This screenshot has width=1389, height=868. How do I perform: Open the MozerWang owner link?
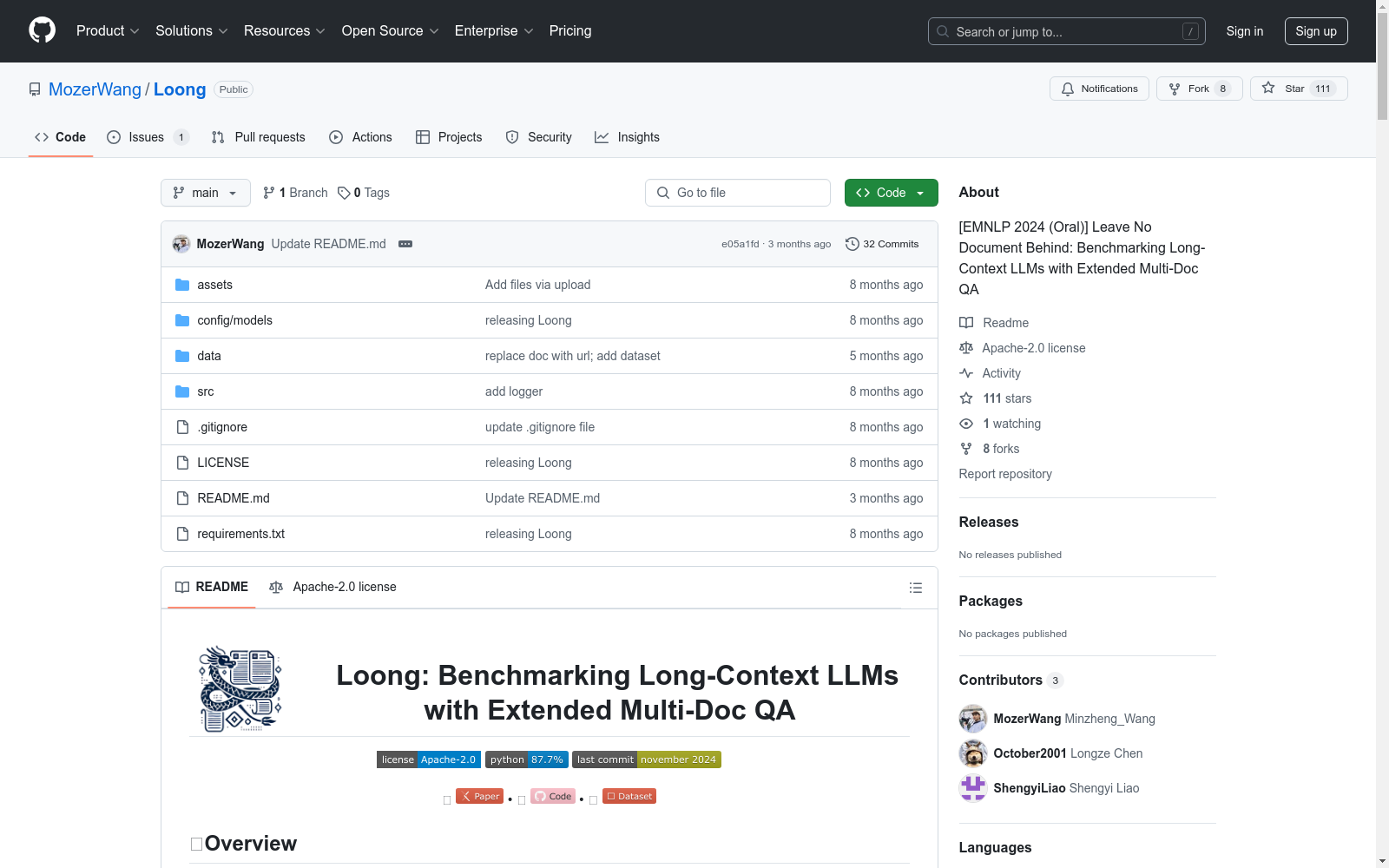95,89
